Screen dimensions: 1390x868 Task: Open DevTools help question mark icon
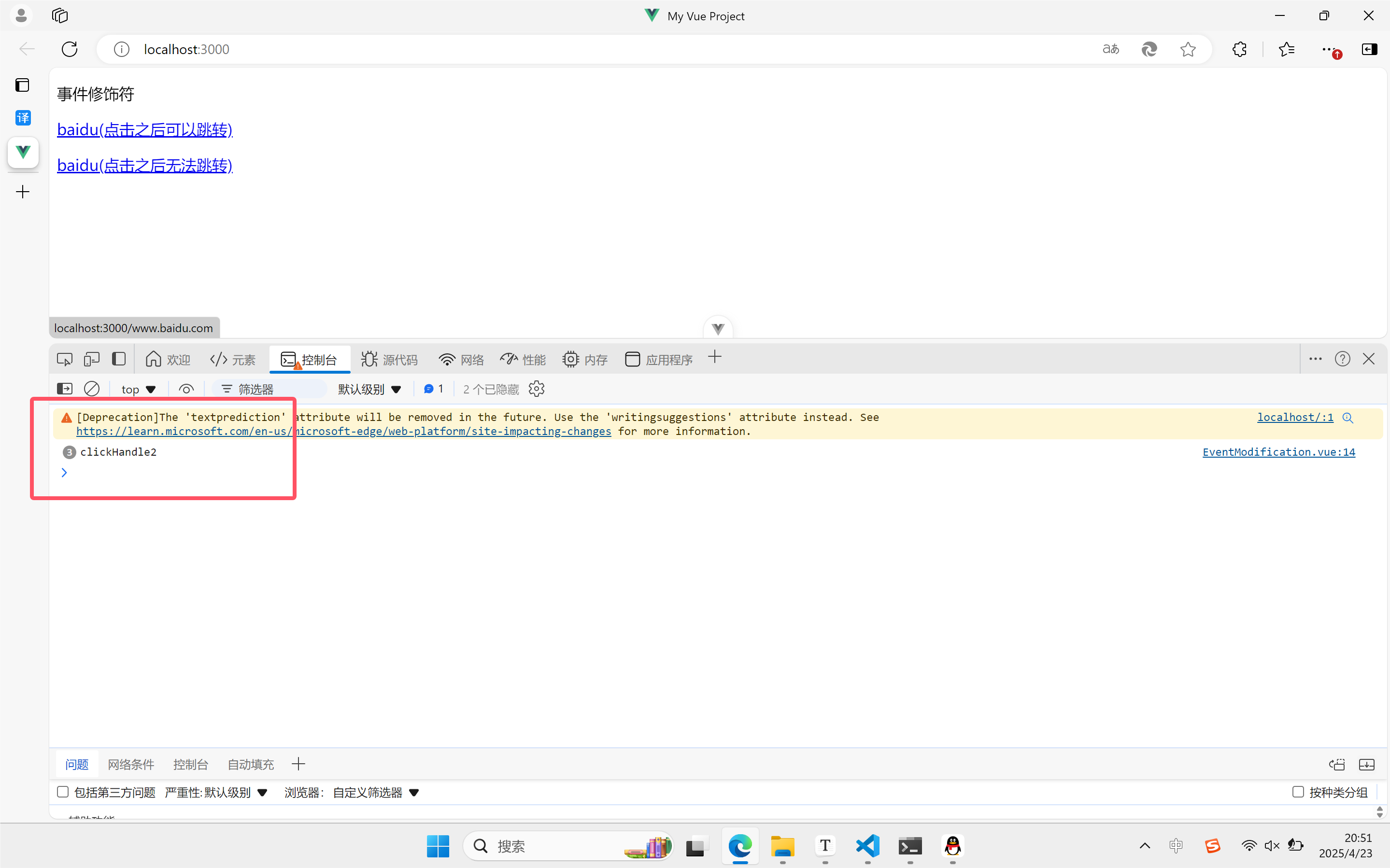pos(1342,359)
